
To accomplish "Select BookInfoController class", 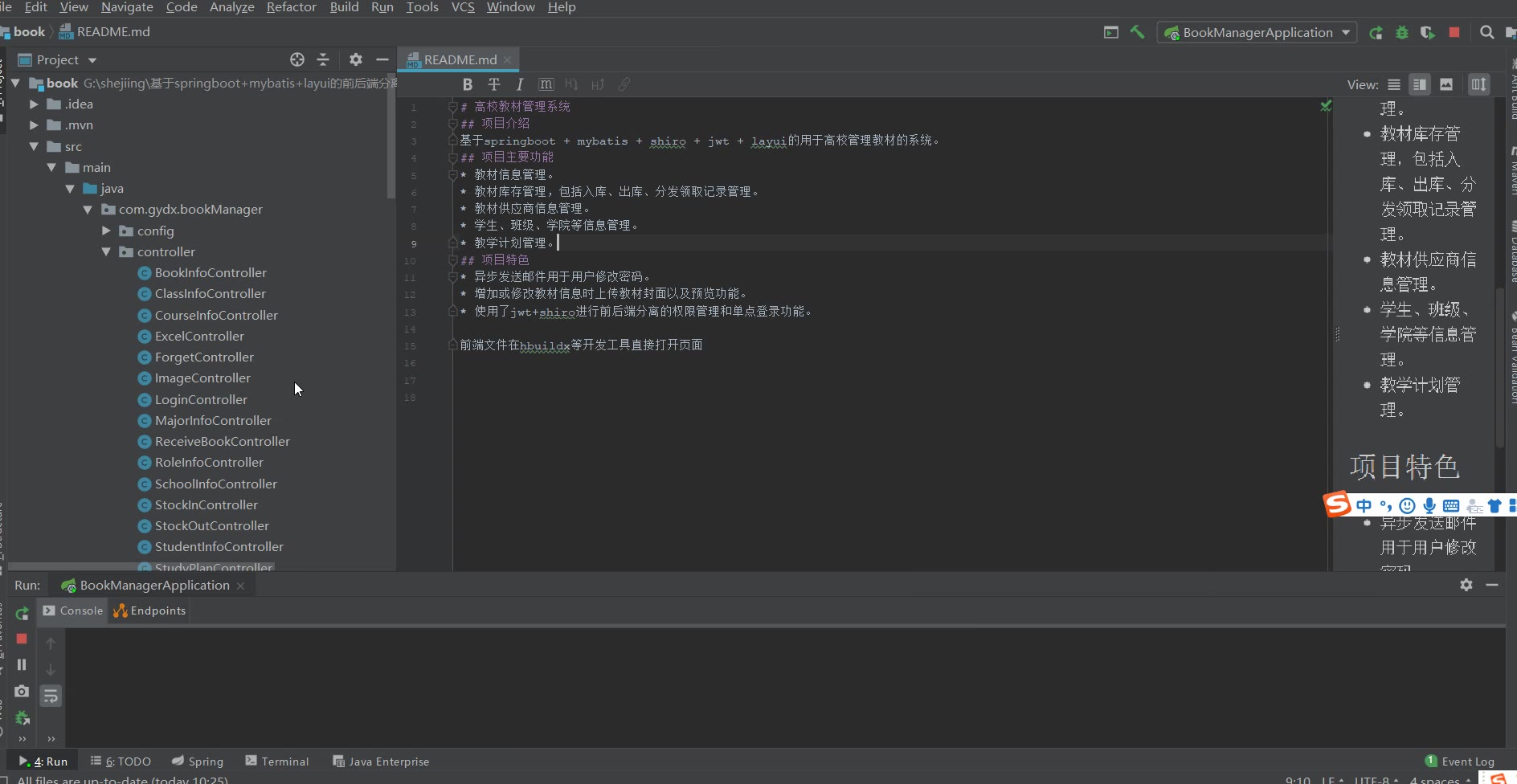I will [x=211, y=272].
